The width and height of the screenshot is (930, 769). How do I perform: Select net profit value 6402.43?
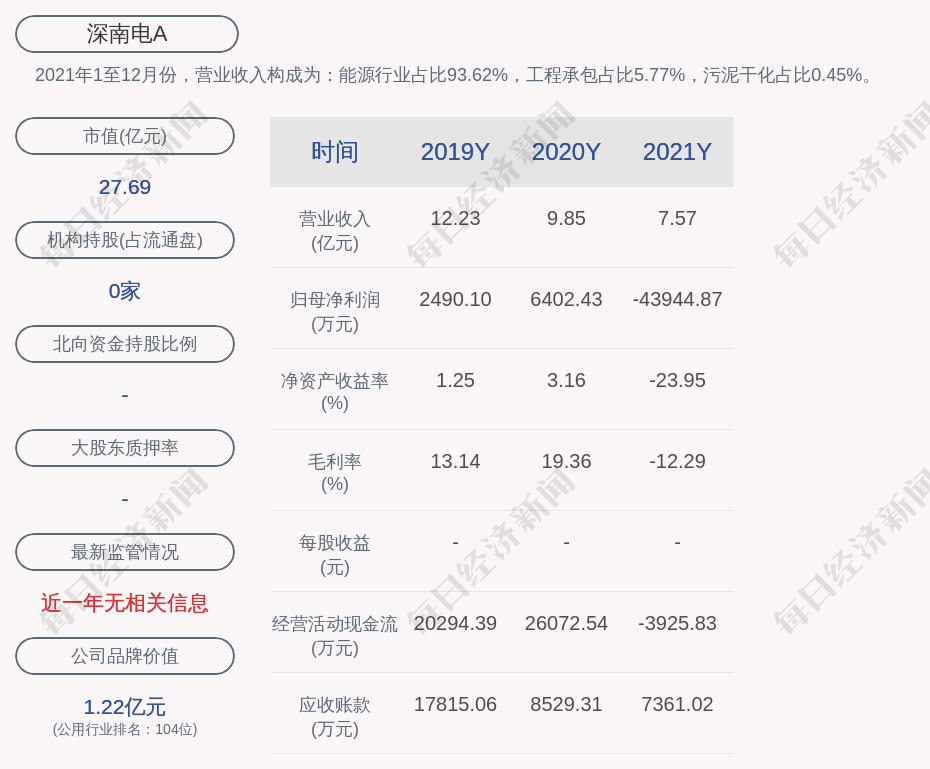tap(566, 299)
